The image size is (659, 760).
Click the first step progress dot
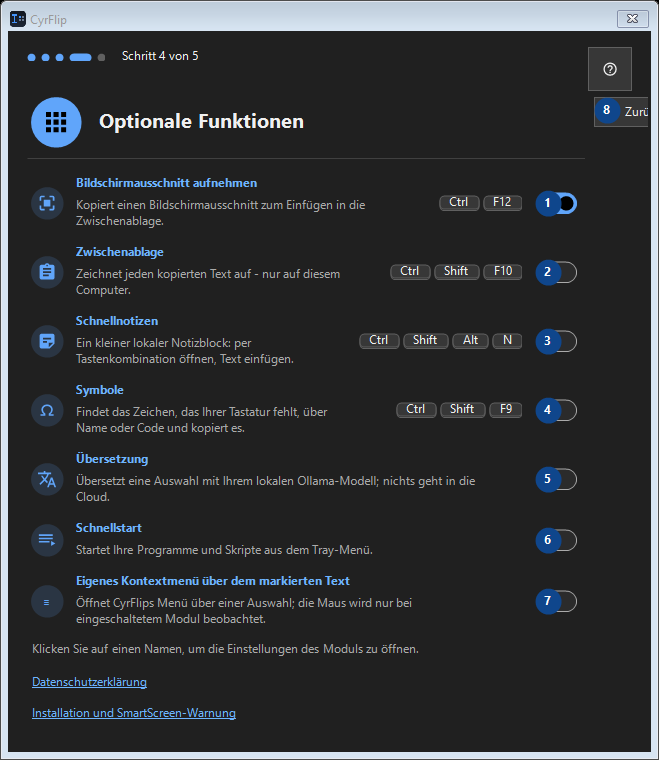pos(31,57)
